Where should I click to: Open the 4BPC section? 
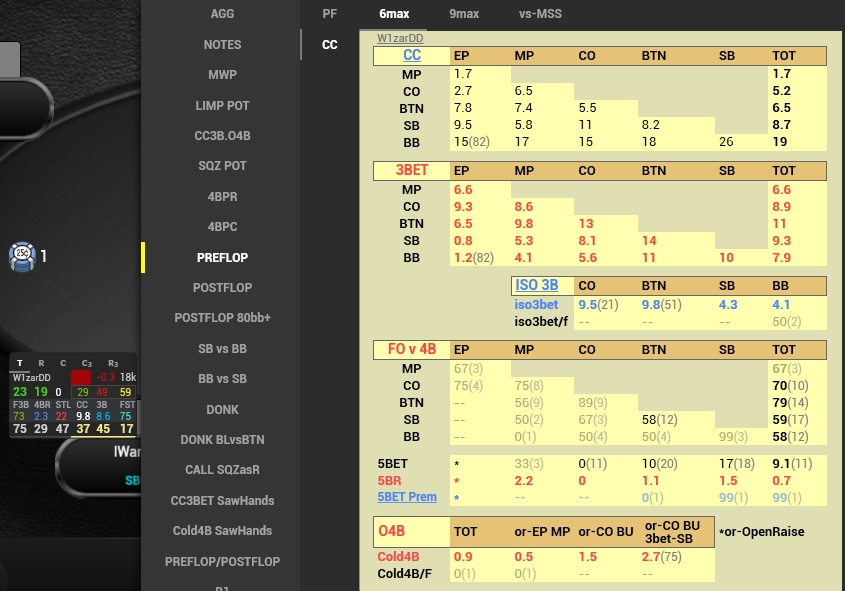222,227
